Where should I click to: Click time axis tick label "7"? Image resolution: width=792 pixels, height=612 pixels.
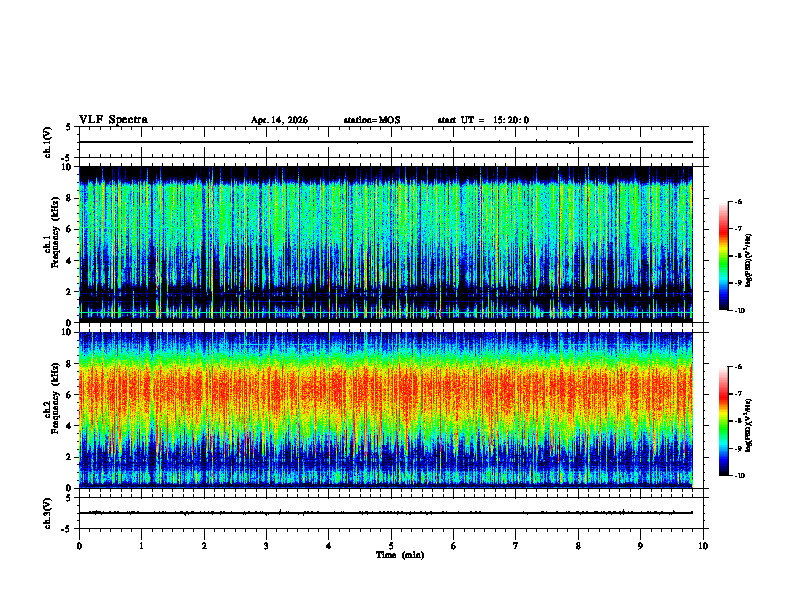516,546
